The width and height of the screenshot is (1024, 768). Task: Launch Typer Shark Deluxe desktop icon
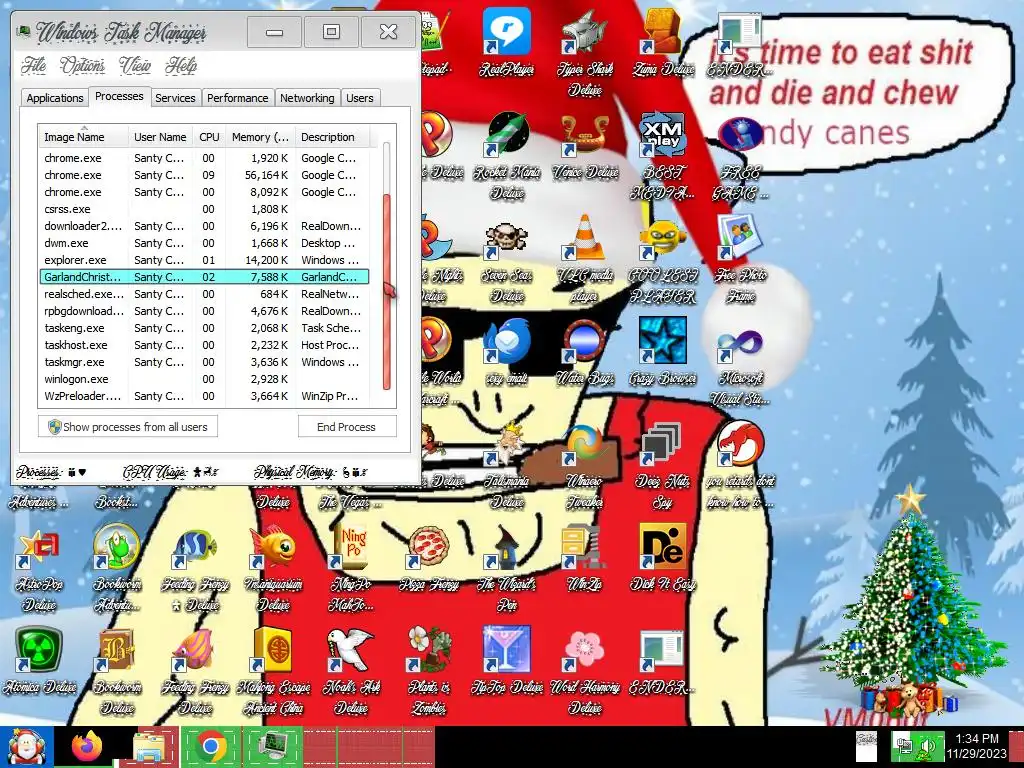584,52
